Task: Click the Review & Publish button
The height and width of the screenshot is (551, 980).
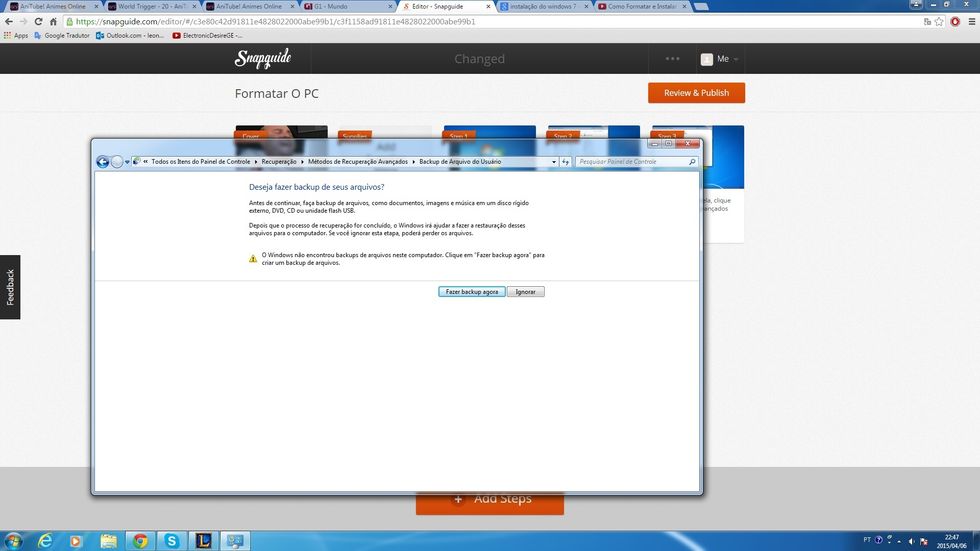Action: 696,93
